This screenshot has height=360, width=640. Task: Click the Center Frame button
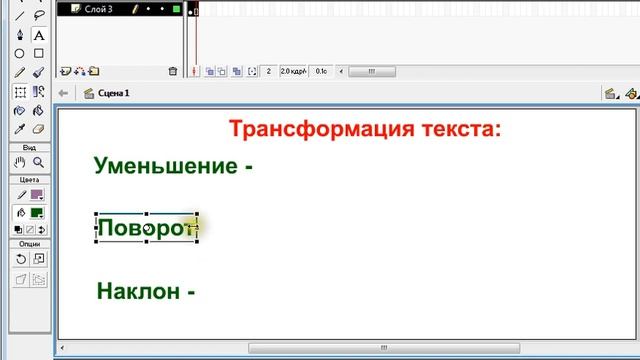[194, 71]
